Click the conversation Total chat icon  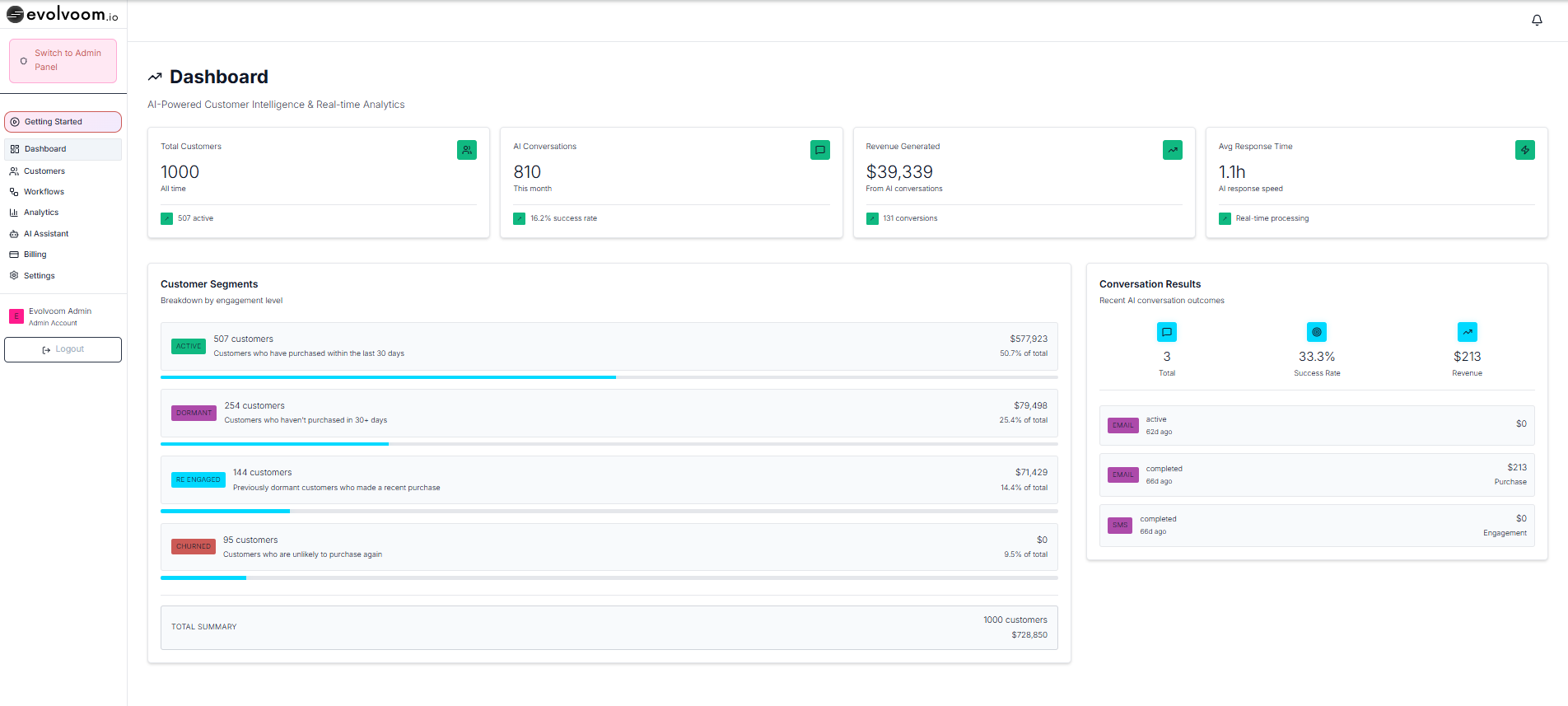coord(1166,332)
